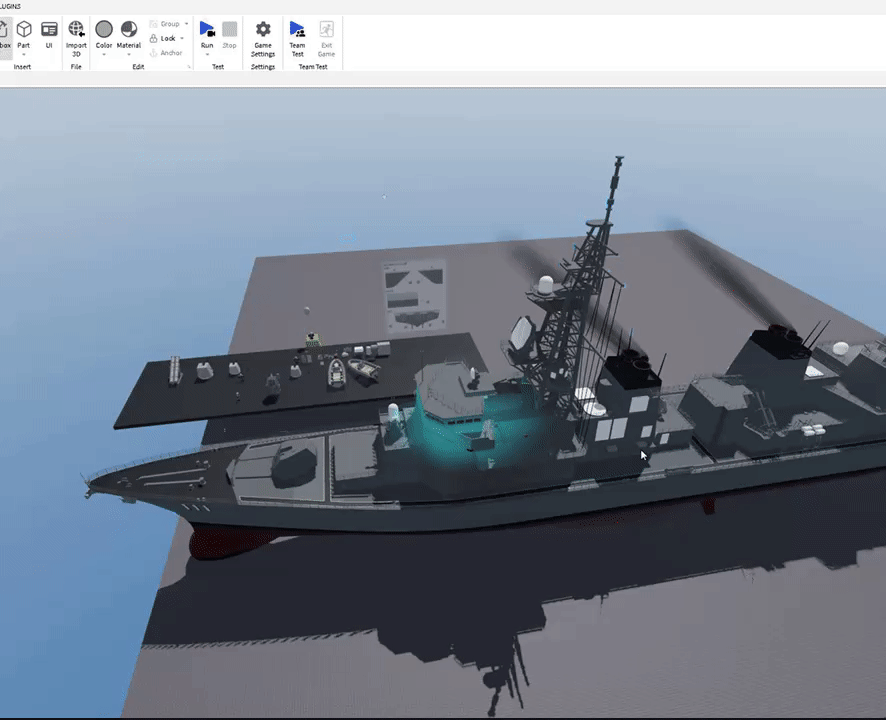886x720 pixels.
Task: Toggle Anchor on selected part
Action: tap(165, 53)
